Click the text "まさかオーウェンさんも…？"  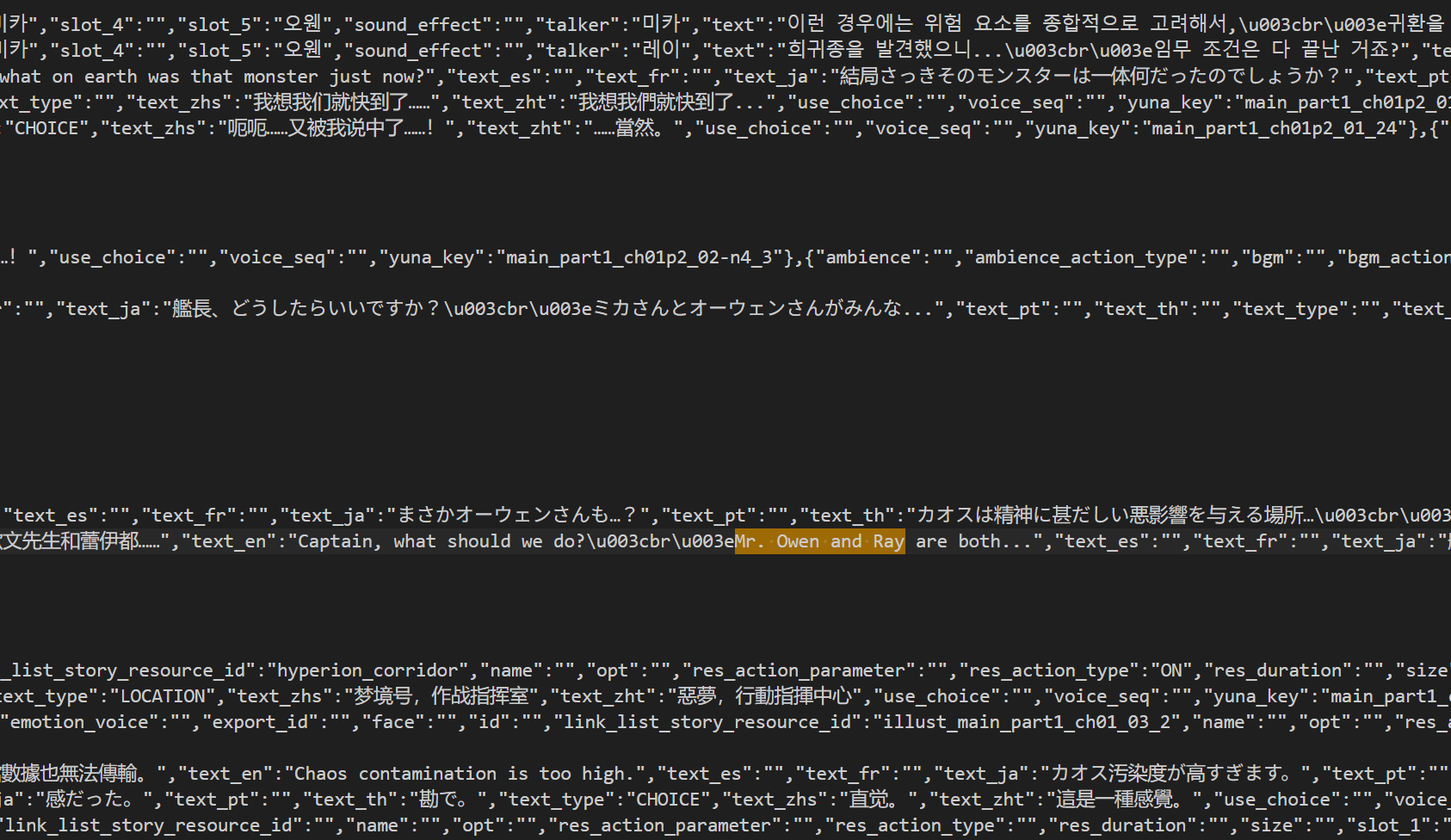pyautogui.click(x=516, y=516)
